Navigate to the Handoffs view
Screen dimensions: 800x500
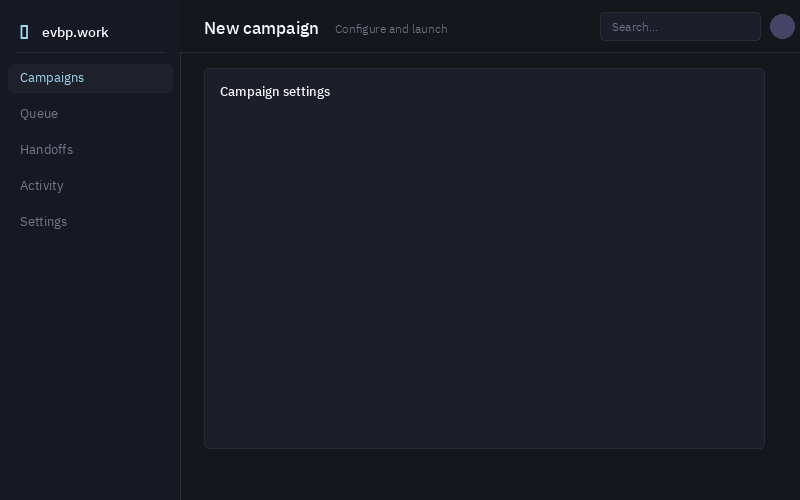[x=90, y=150]
